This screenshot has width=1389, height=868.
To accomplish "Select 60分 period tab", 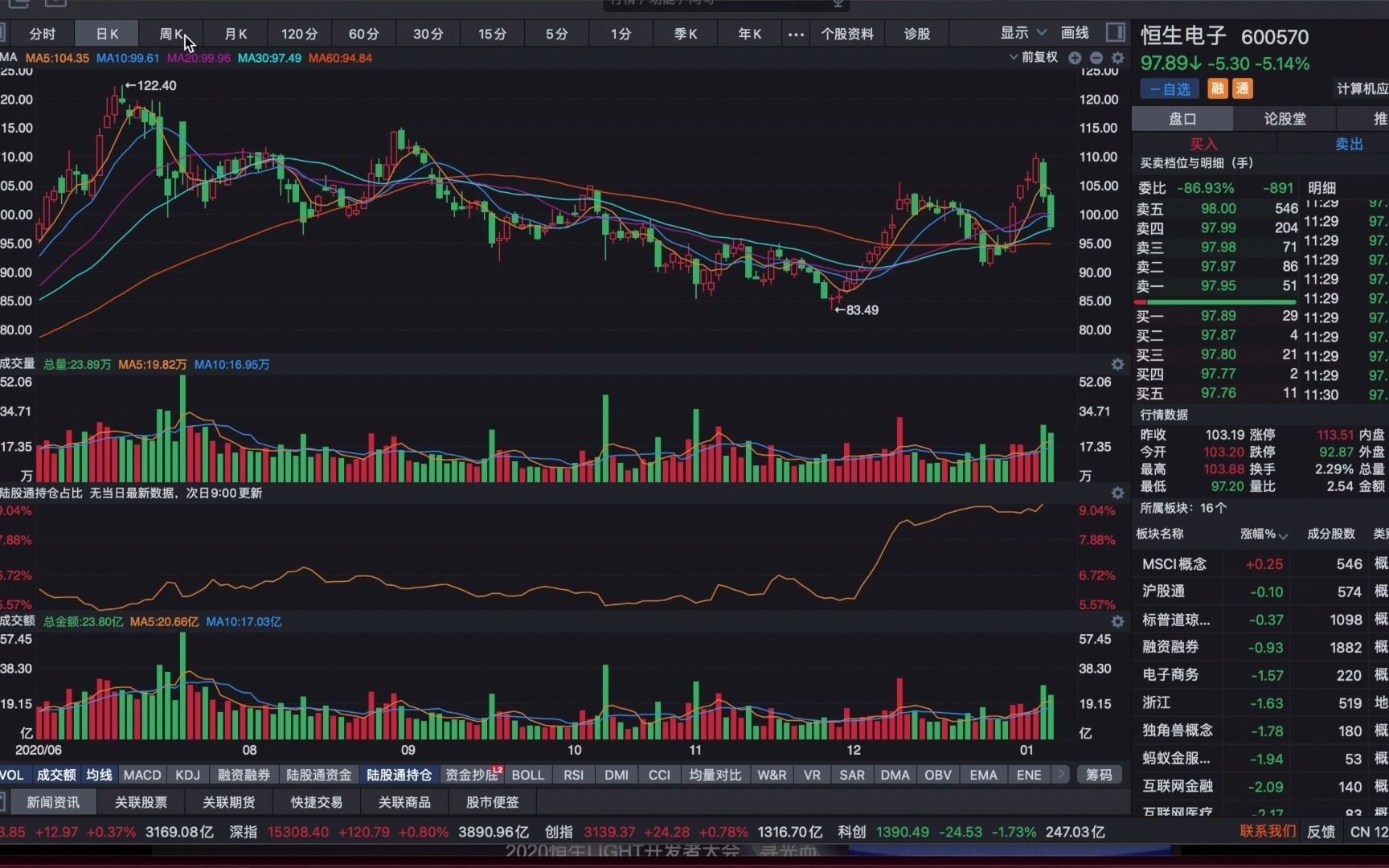I will [x=364, y=34].
